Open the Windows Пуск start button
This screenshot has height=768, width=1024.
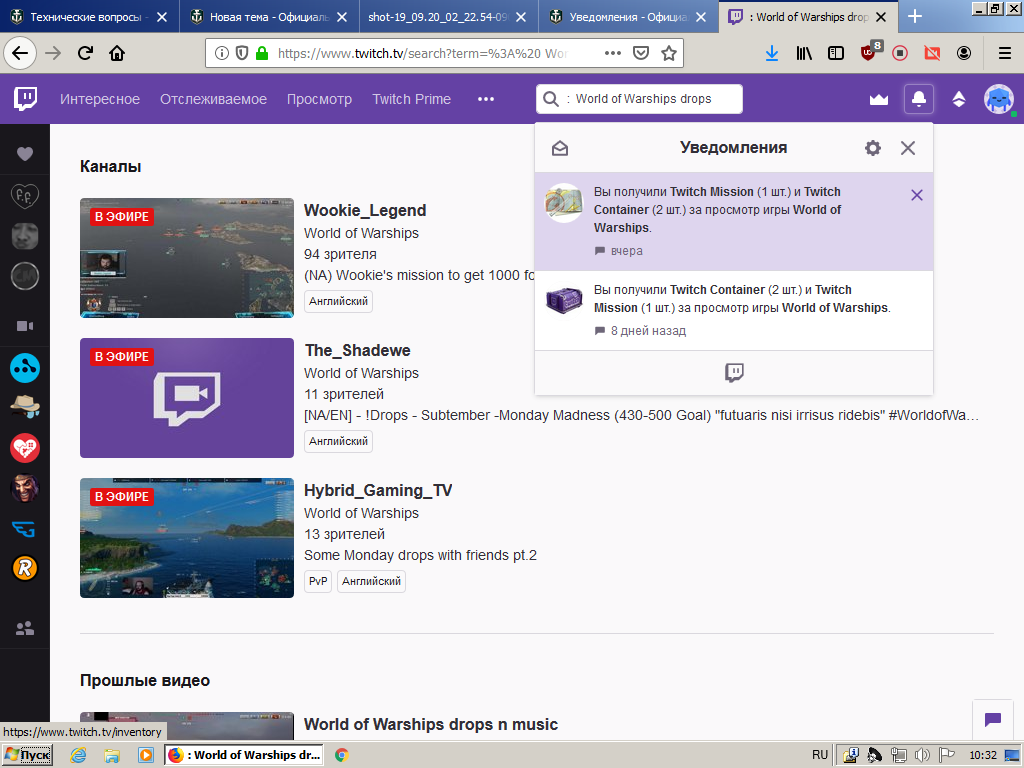tap(27, 755)
